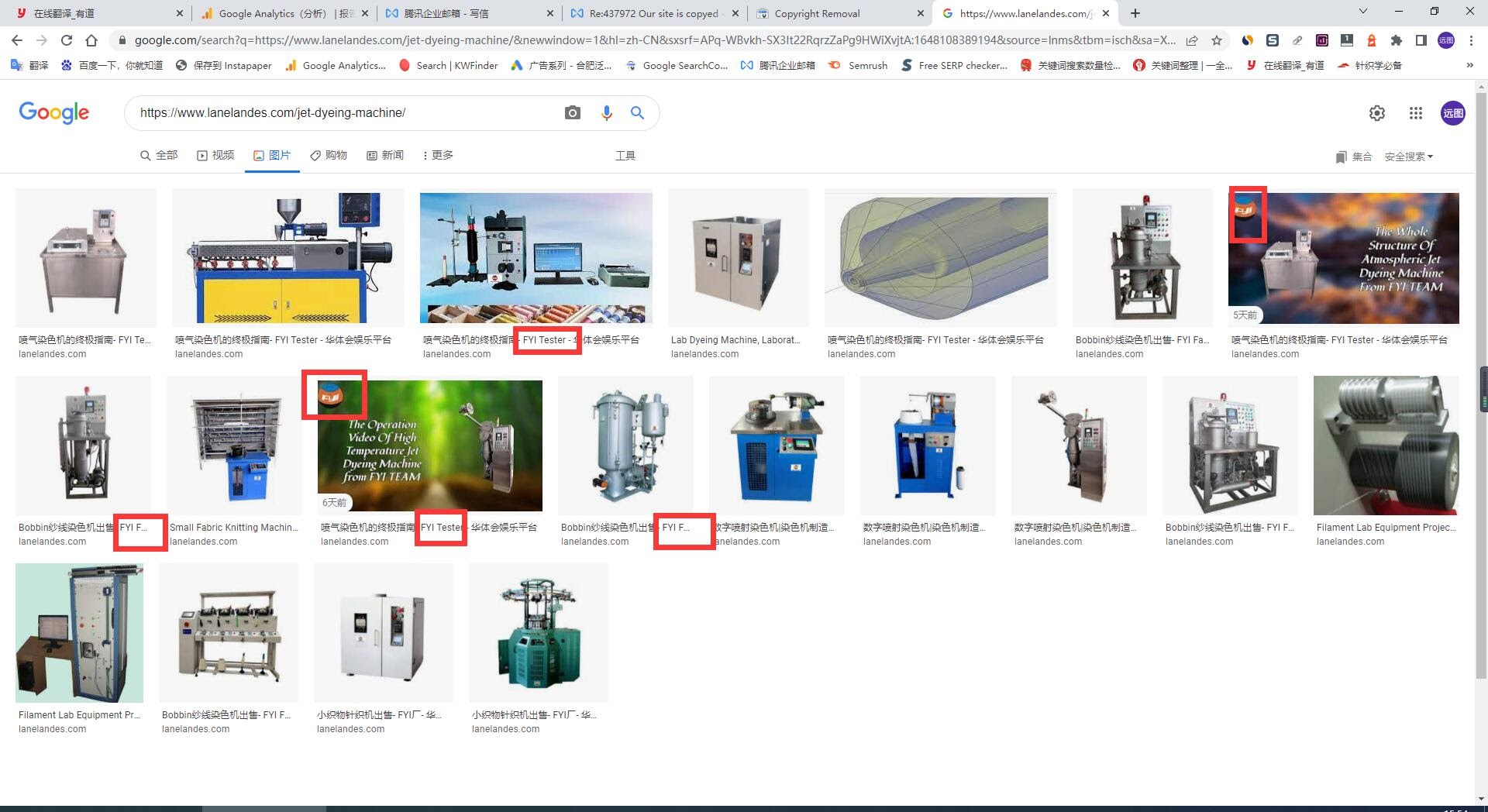Click the share icon in the address bar
1488x812 pixels.
point(1193,40)
